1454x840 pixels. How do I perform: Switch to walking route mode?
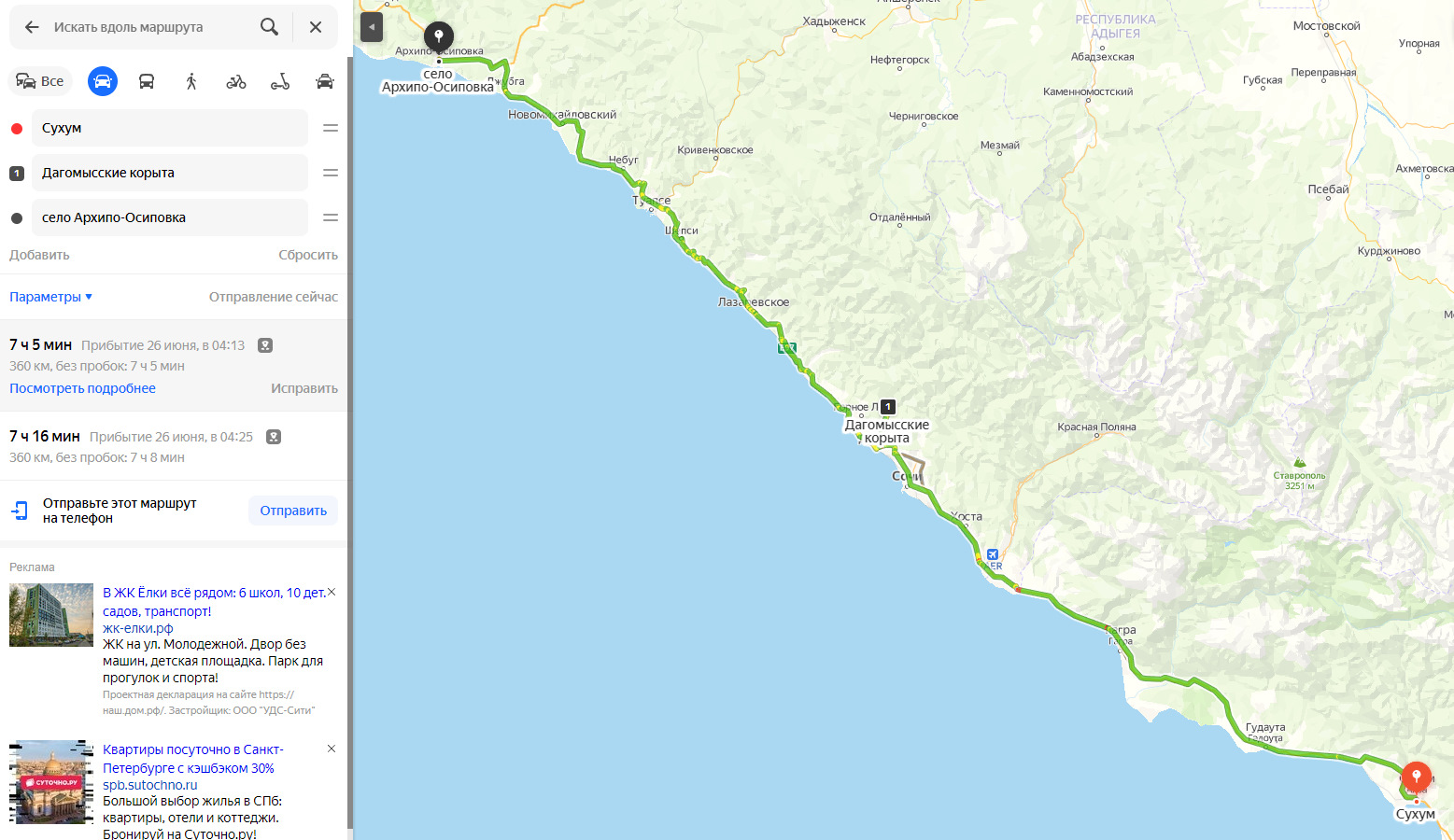click(x=191, y=81)
